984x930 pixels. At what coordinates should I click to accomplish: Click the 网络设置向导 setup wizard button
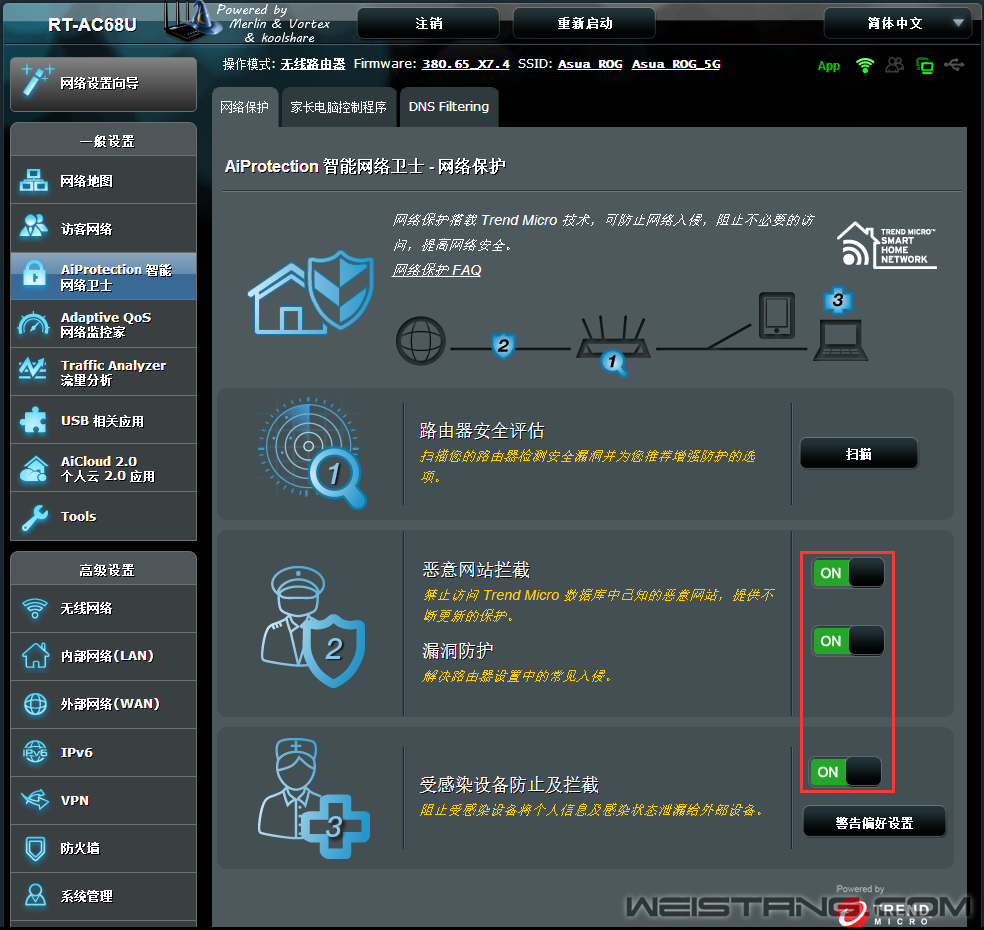click(104, 84)
